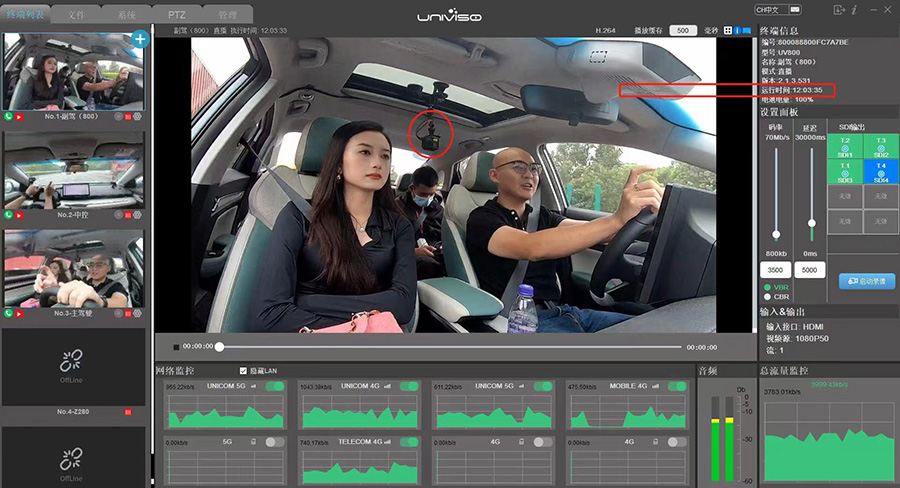Open the input method icon beside CH中文
The width and height of the screenshot is (900, 488).
[x=794, y=10]
